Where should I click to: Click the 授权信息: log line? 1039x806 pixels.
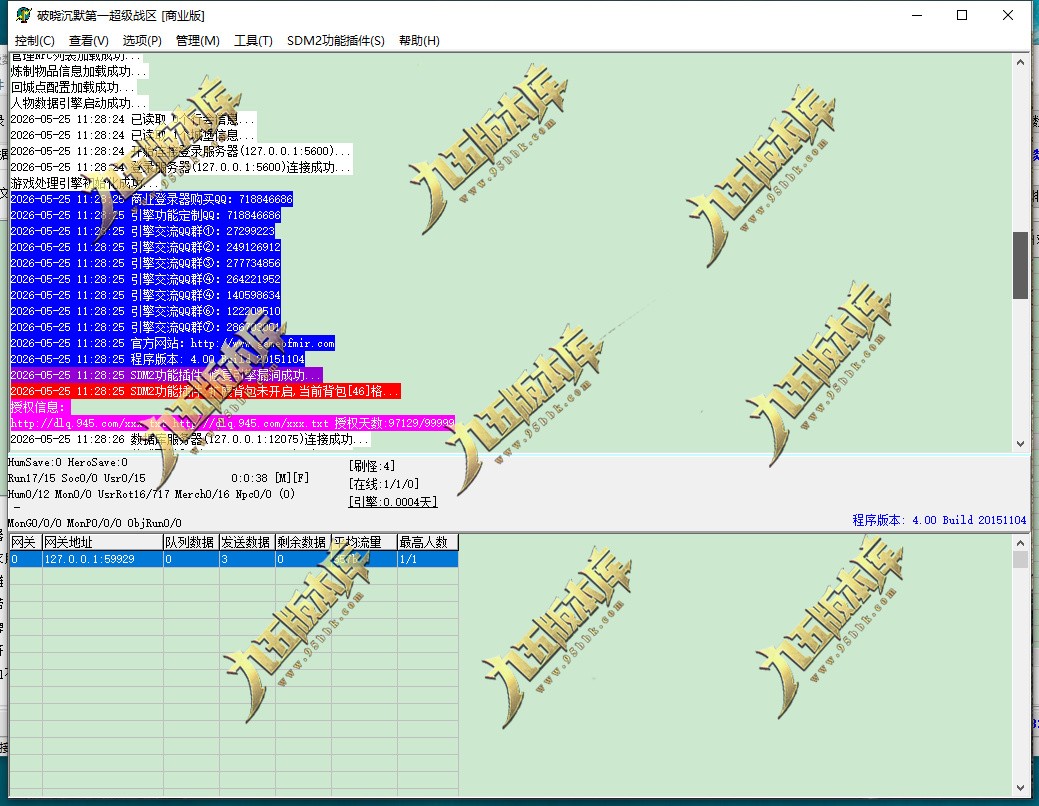click(x=40, y=407)
